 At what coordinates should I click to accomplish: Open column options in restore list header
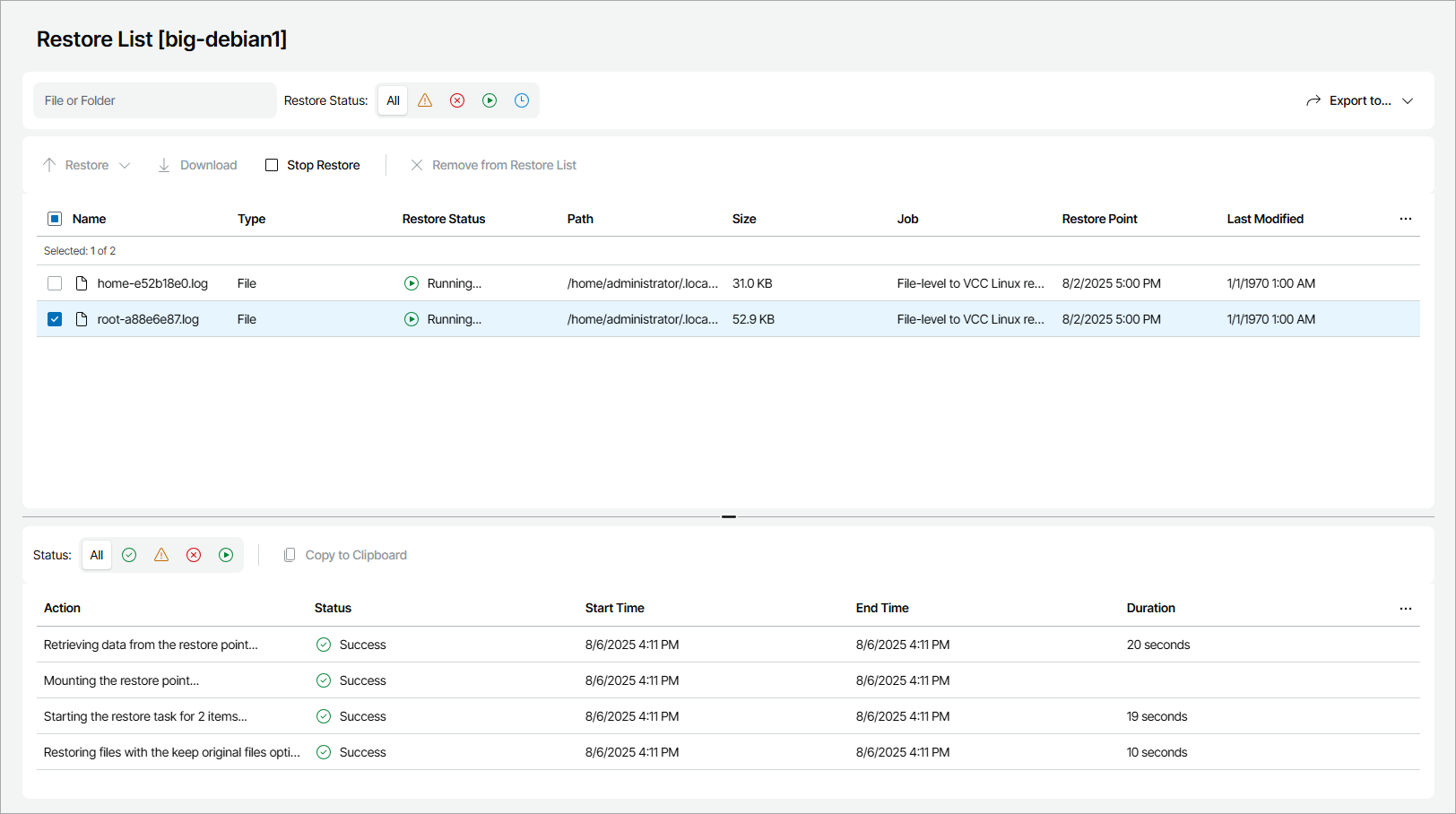(1405, 219)
